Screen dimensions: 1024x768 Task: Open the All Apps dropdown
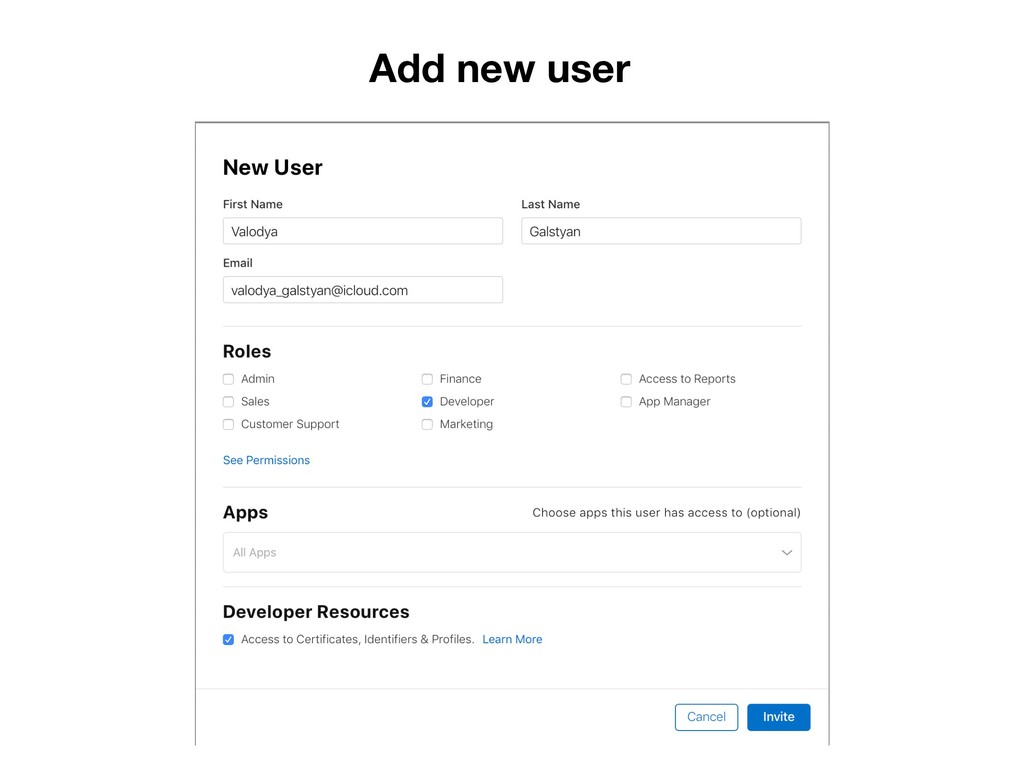coord(512,552)
